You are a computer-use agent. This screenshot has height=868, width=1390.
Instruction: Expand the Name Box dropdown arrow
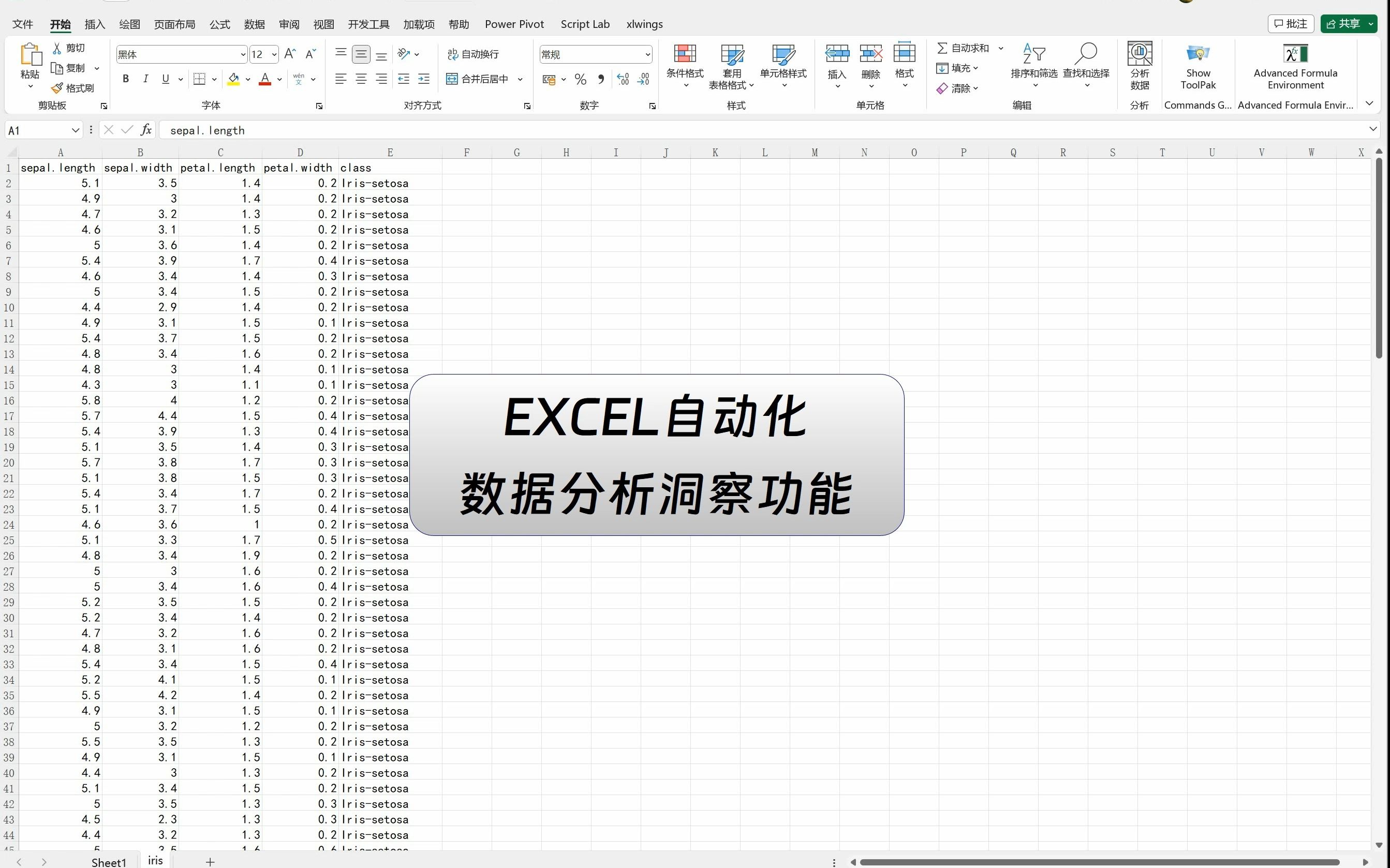pyautogui.click(x=75, y=130)
